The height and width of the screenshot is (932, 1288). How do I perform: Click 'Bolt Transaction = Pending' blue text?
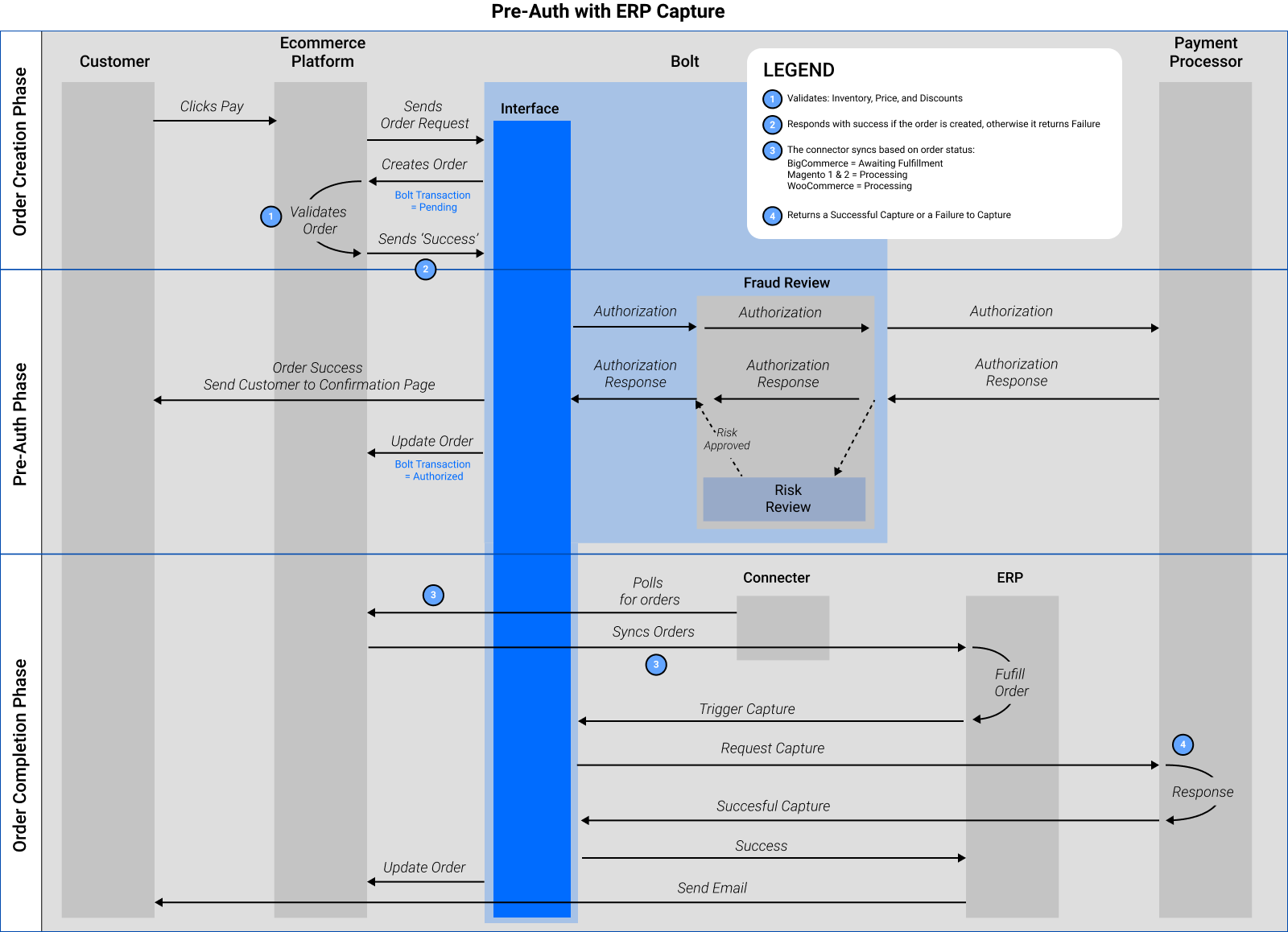tap(433, 201)
